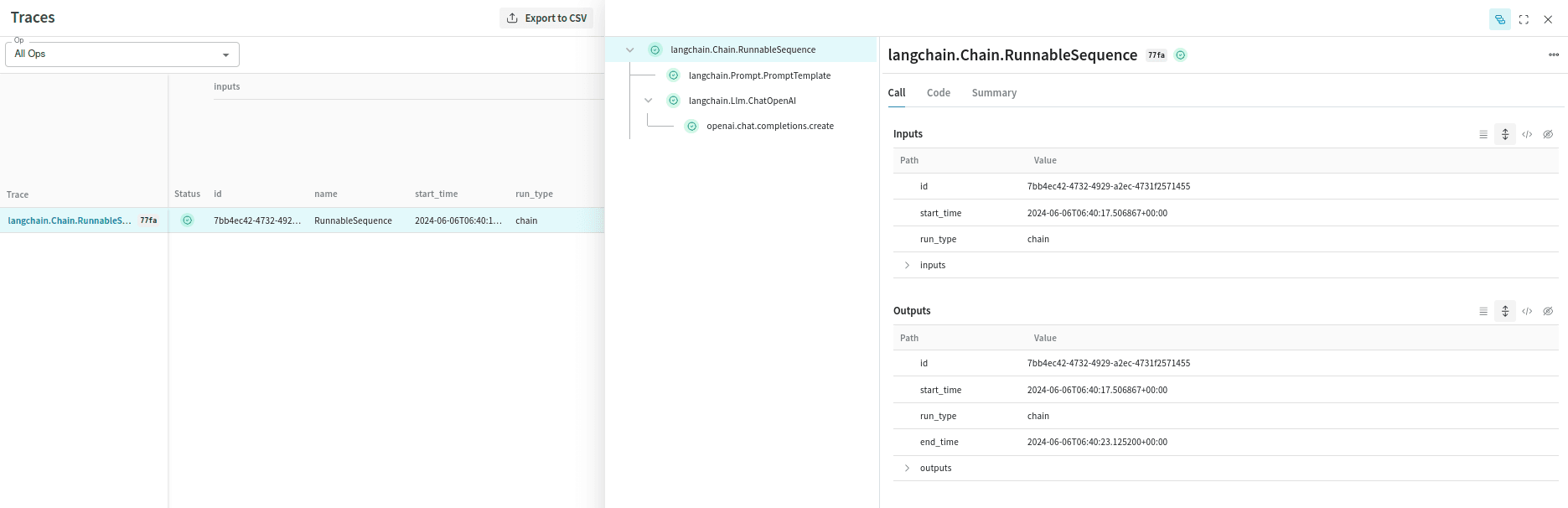Click the 77fa badge beside panel title
Viewport: 1568px width, 508px height.
click(x=1157, y=55)
